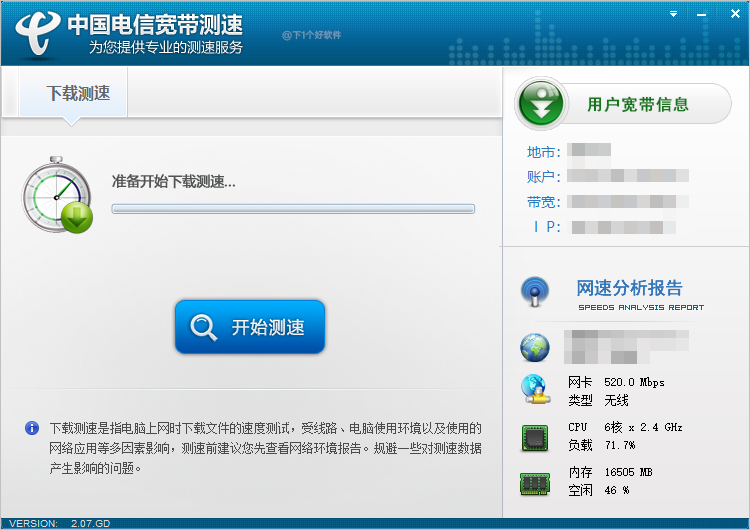Image resolution: width=750 pixels, height=530 pixels.
Task: Click the China Telecom logo icon
Action: [x=37, y=33]
